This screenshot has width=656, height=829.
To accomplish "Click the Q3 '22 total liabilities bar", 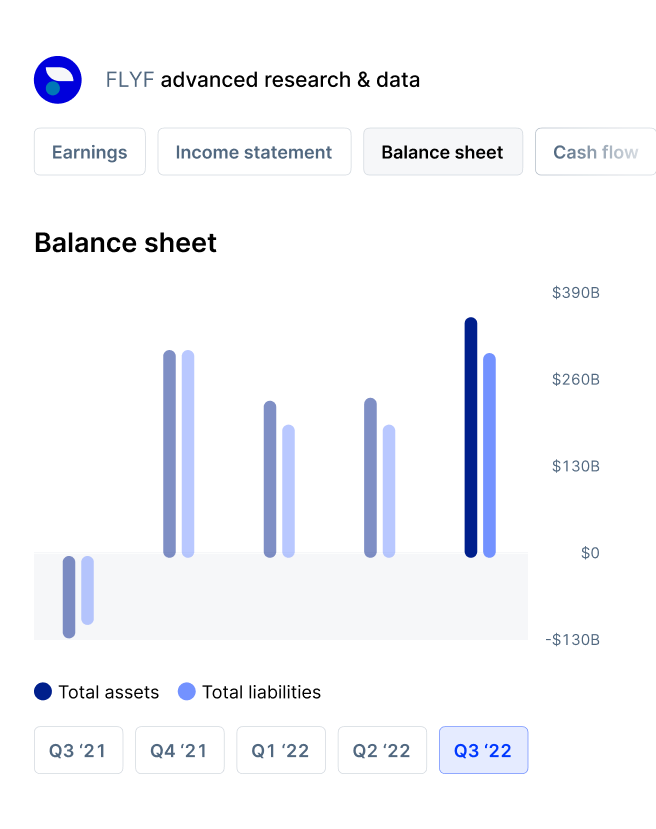I will (489, 455).
